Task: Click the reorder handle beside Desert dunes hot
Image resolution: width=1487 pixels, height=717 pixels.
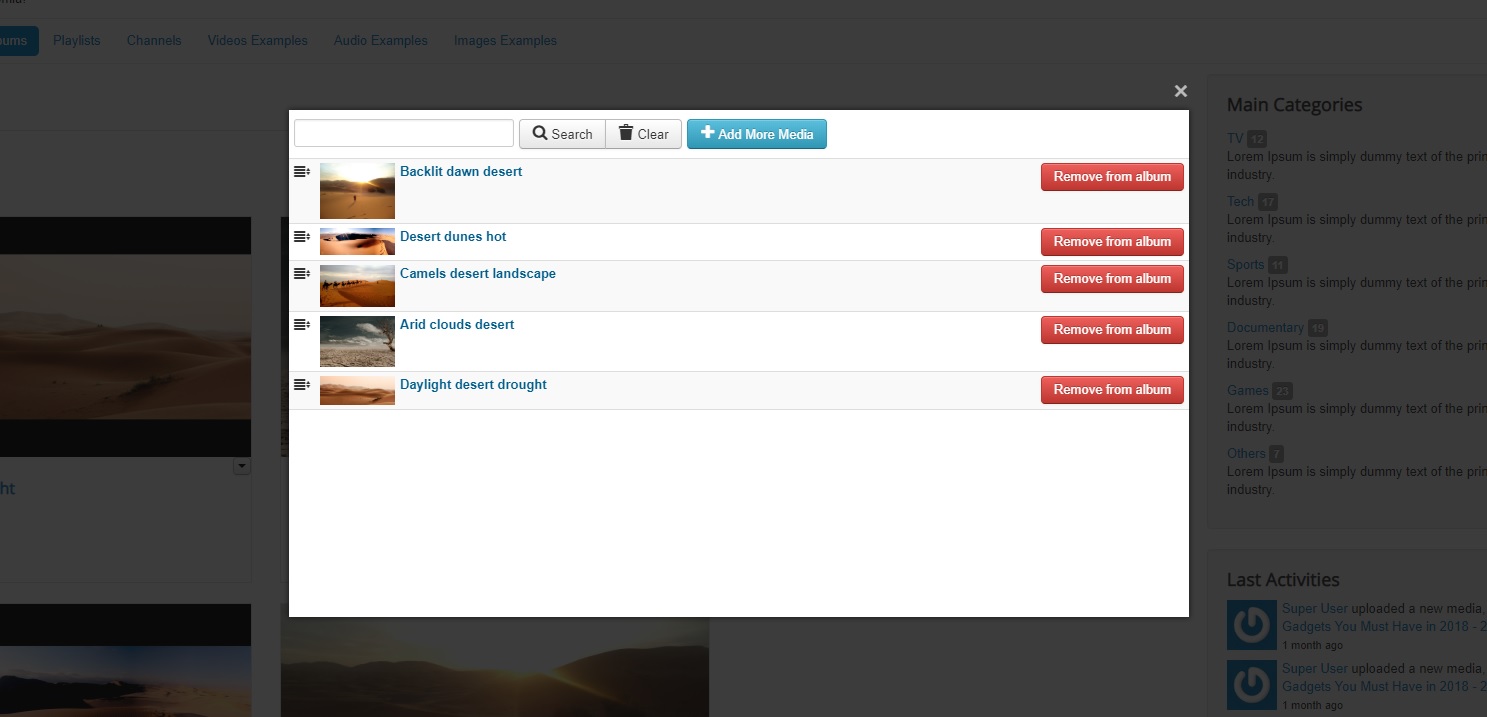Action: [x=301, y=237]
